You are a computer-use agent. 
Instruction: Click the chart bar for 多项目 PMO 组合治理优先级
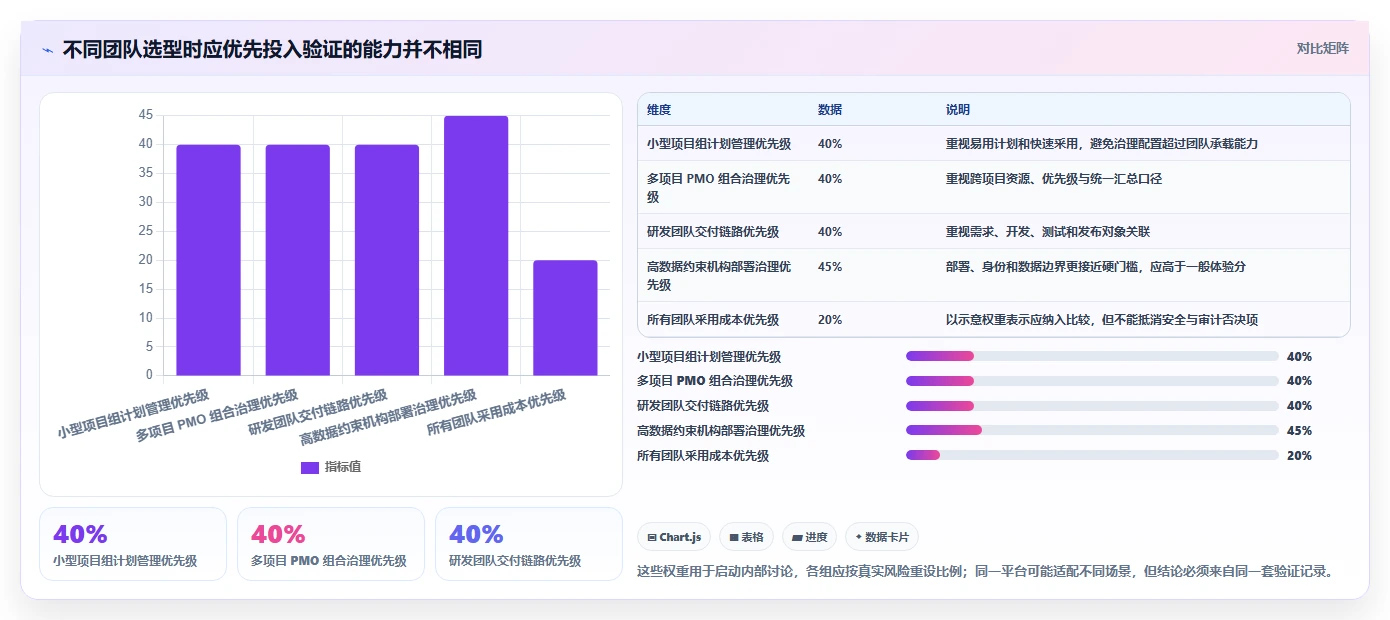tap(297, 260)
